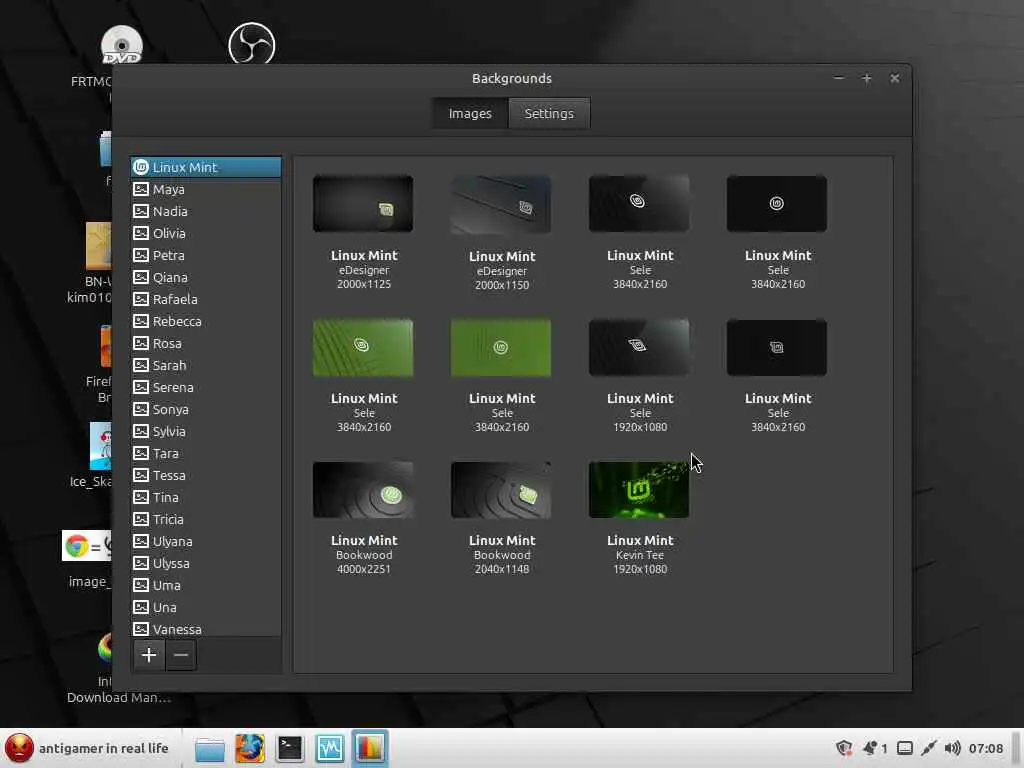Image resolution: width=1024 pixels, height=768 pixels.
Task: Open the system monitor panel icon
Action: 330,748
